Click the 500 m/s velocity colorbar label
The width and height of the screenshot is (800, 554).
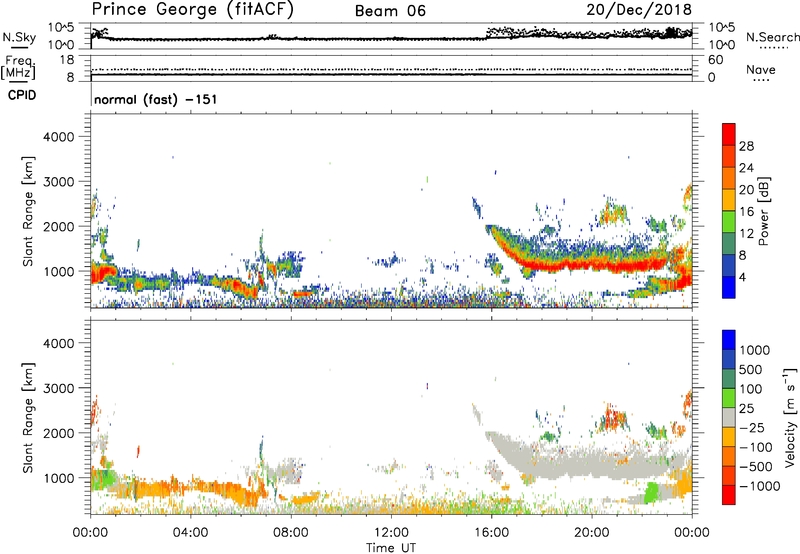point(751,369)
